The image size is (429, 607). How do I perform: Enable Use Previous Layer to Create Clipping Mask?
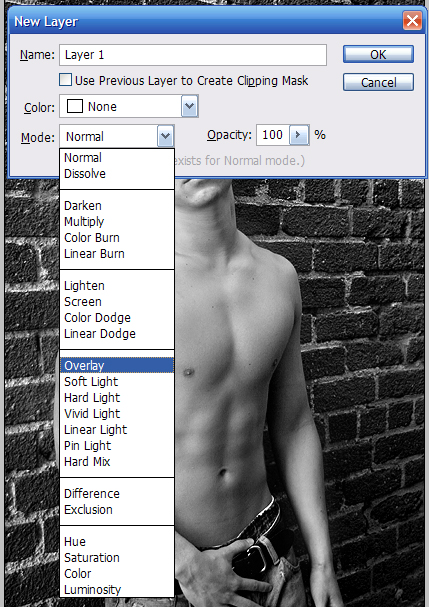[x=65, y=80]
